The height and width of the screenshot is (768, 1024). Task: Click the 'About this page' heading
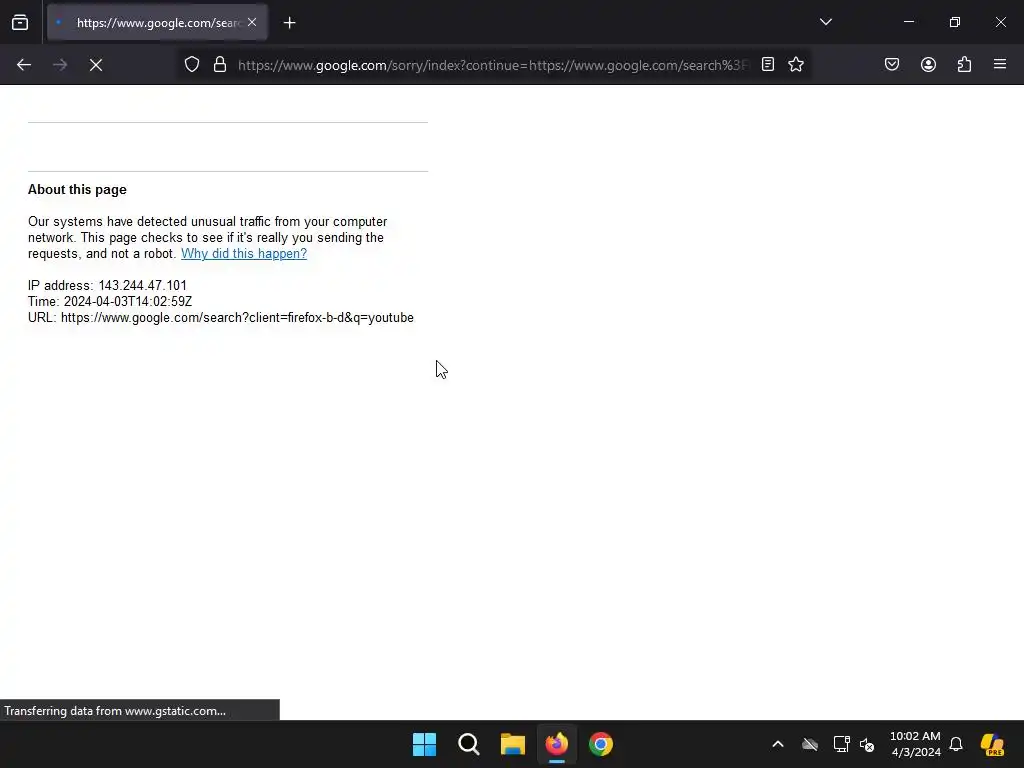click(77, 189)
